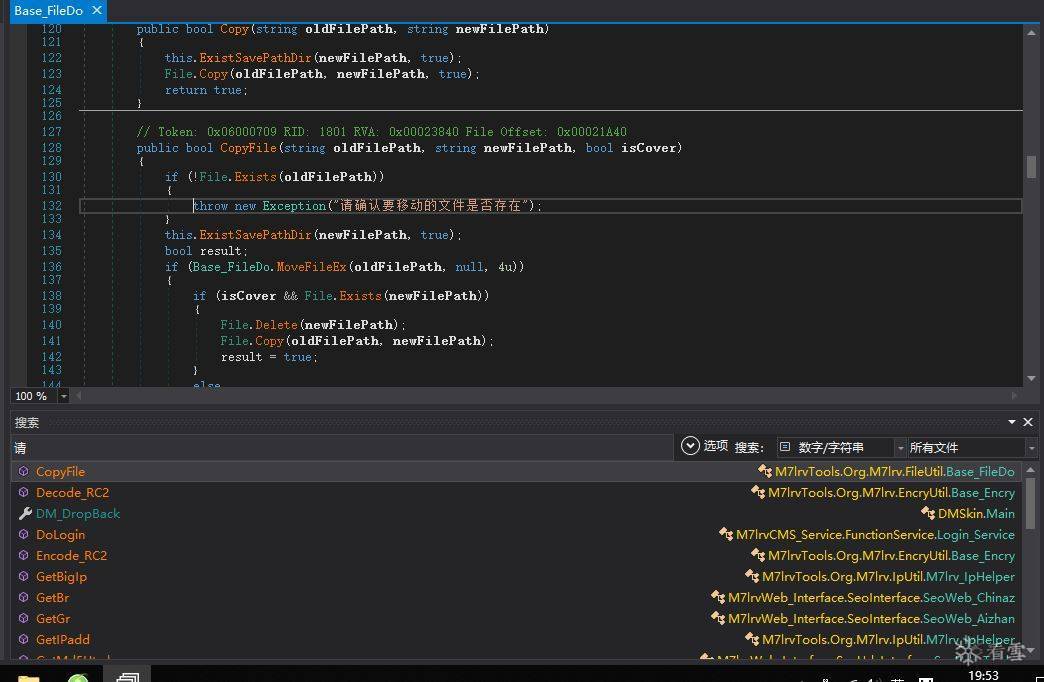Click the wrench property icon beside DM_DropBack
The image size is (1044, 682).
click(25, 513)
